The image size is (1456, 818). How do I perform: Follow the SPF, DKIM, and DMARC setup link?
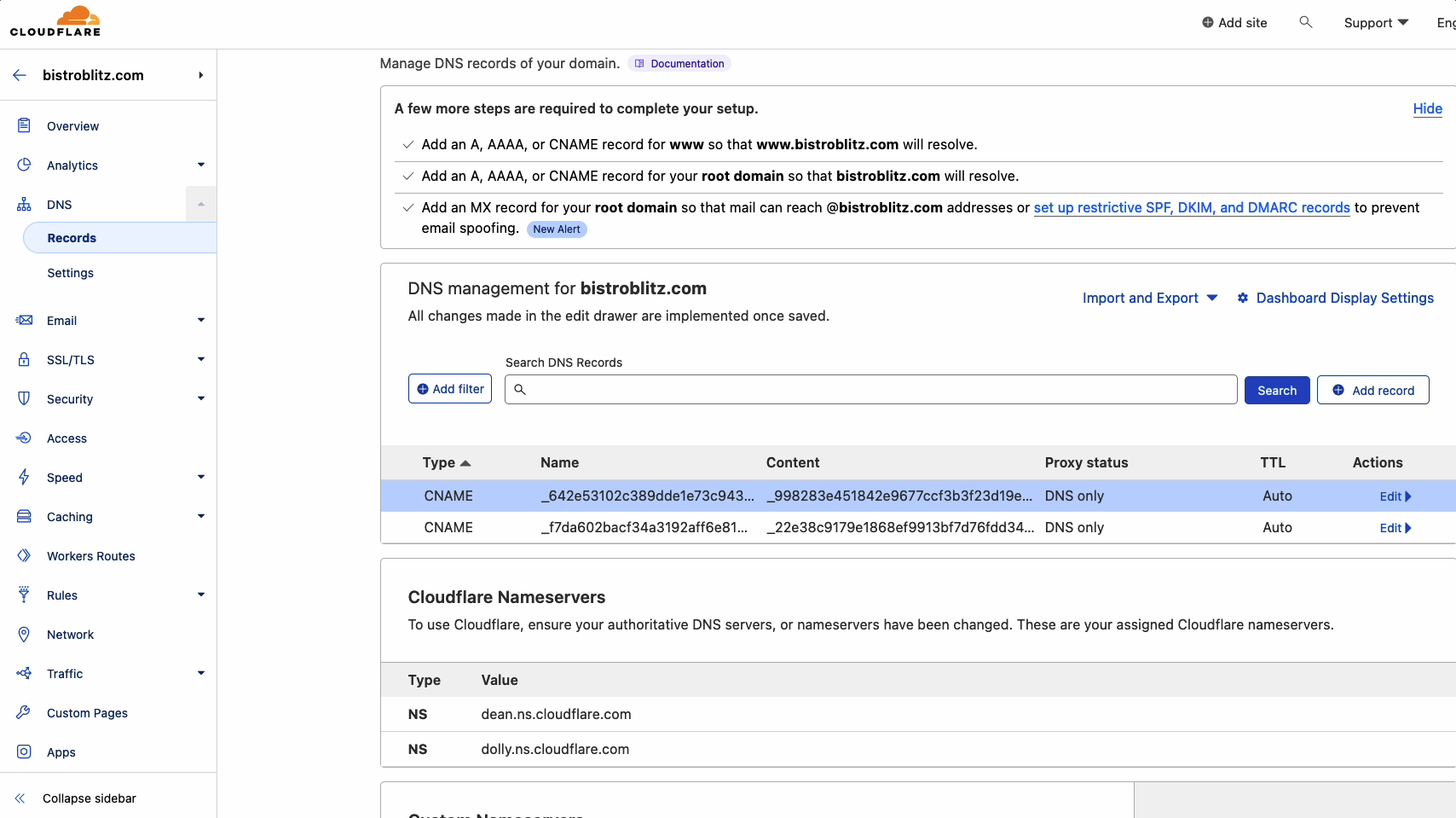(x=1191, y=207)
